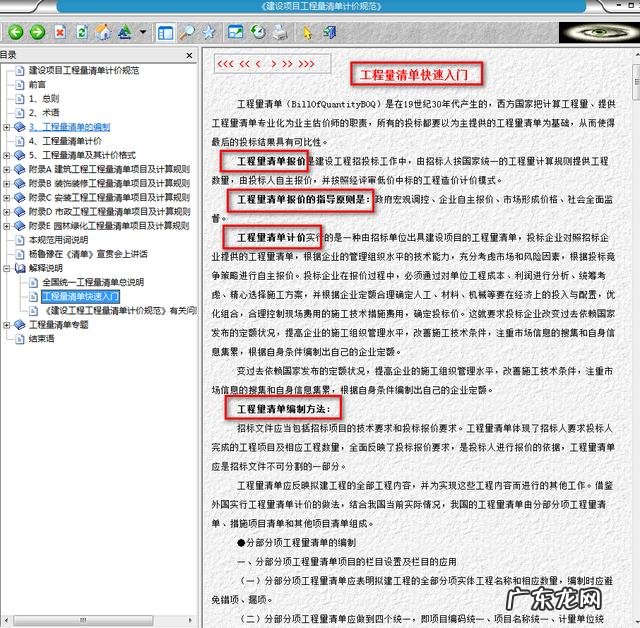Image resolution: width=640 pixels, height=628 pixels.
Task: Go to Home page via house icon
Action: 105,32
